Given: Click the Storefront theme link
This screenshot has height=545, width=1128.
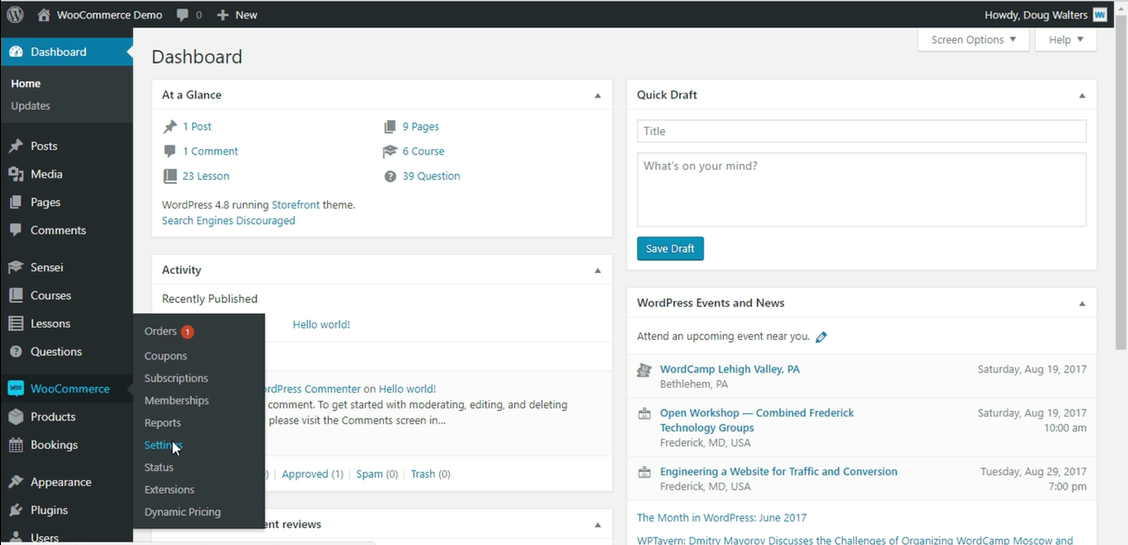Looking at the screenshot, I should (296, 205).
